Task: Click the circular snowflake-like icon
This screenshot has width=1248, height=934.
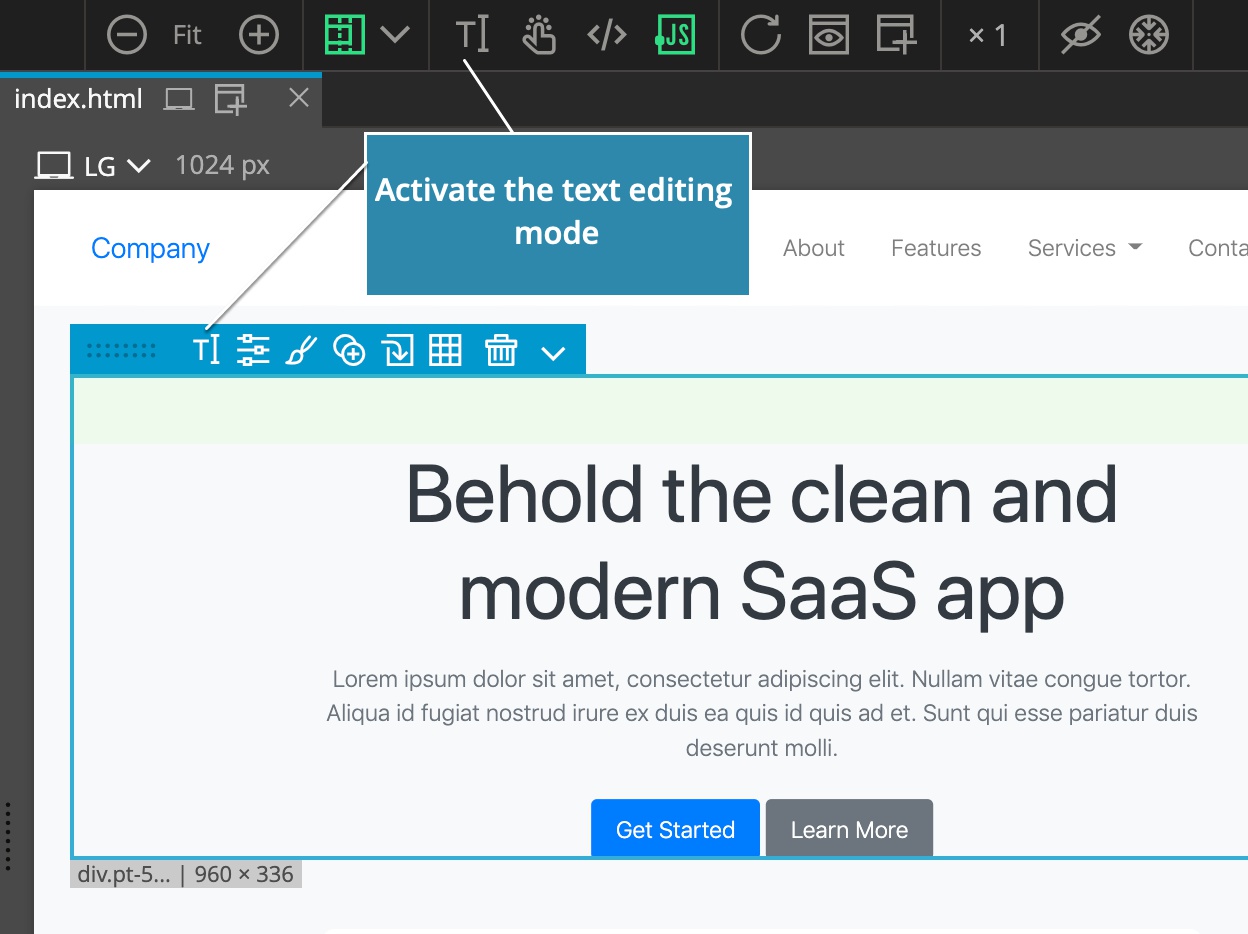Action: point(1147,35)
